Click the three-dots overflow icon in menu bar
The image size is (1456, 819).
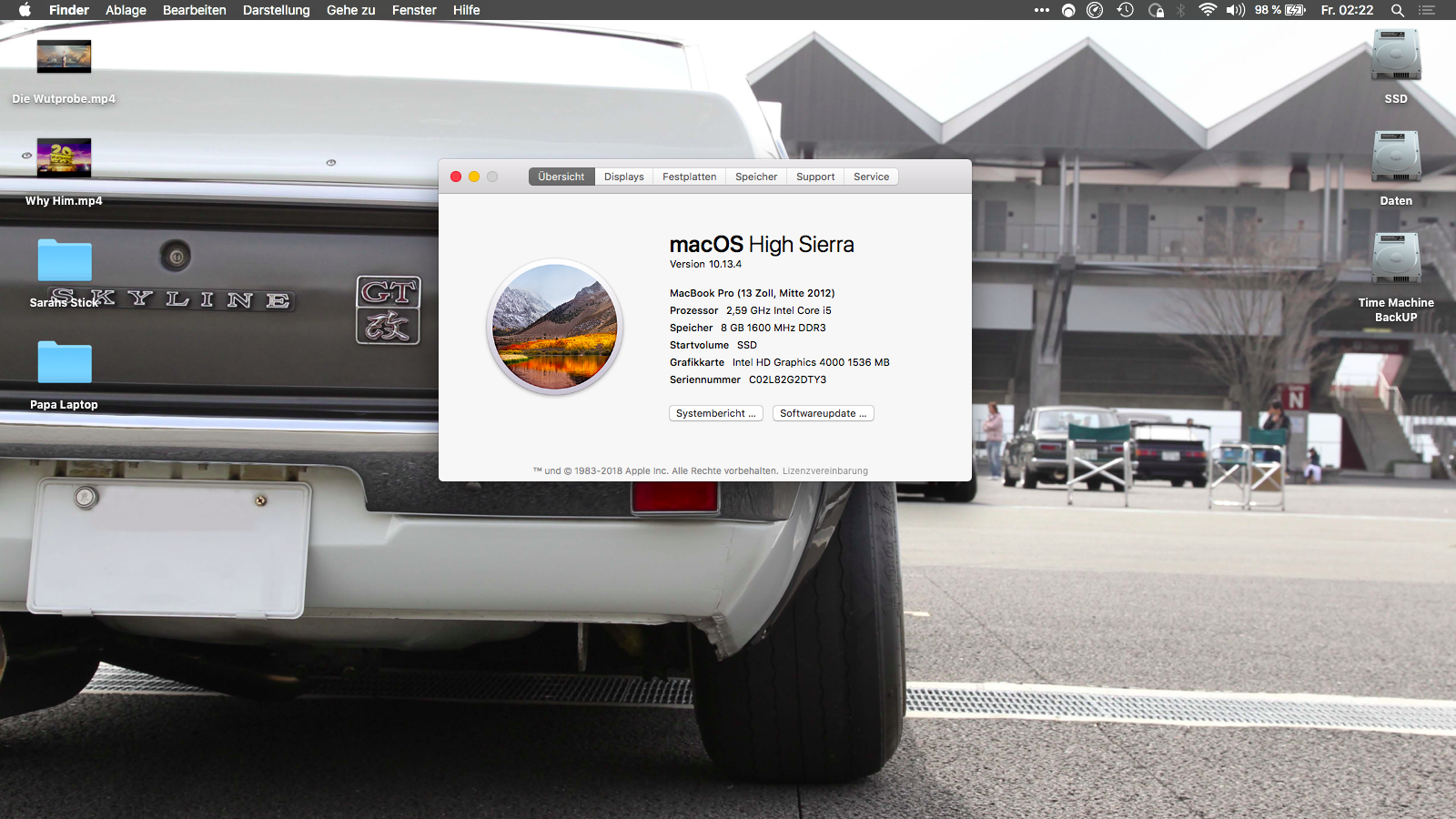pyautogui.click(x=1042, y=10)
